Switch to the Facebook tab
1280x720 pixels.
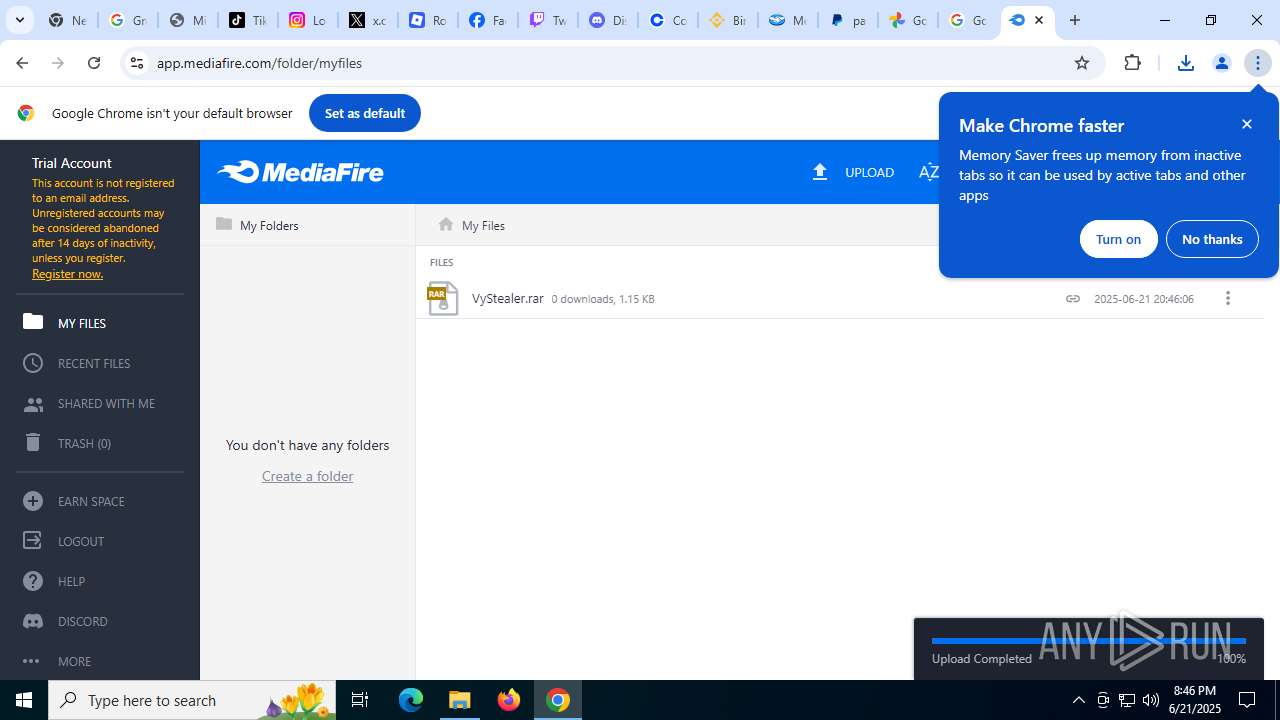pyautogui.click(x=487, y=20)
